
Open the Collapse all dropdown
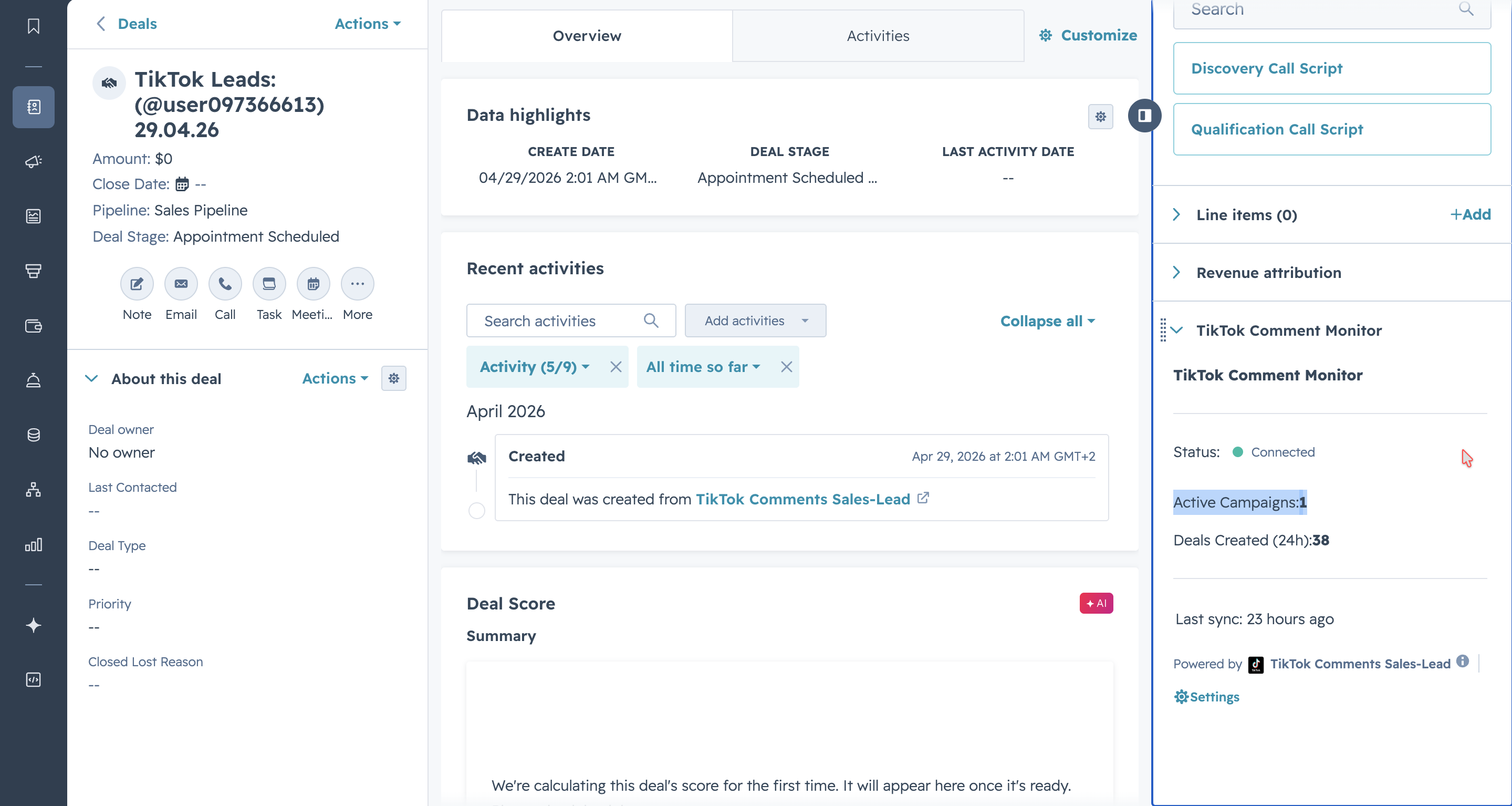1048,321
